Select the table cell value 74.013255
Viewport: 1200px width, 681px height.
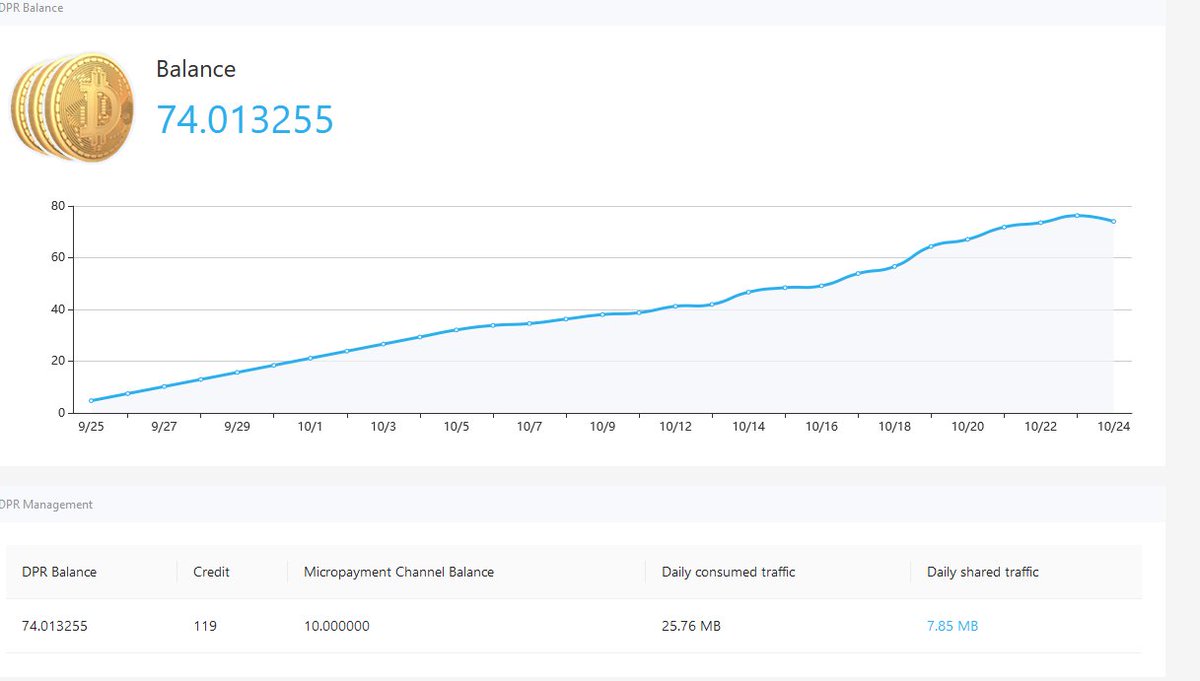pos(55,626)
